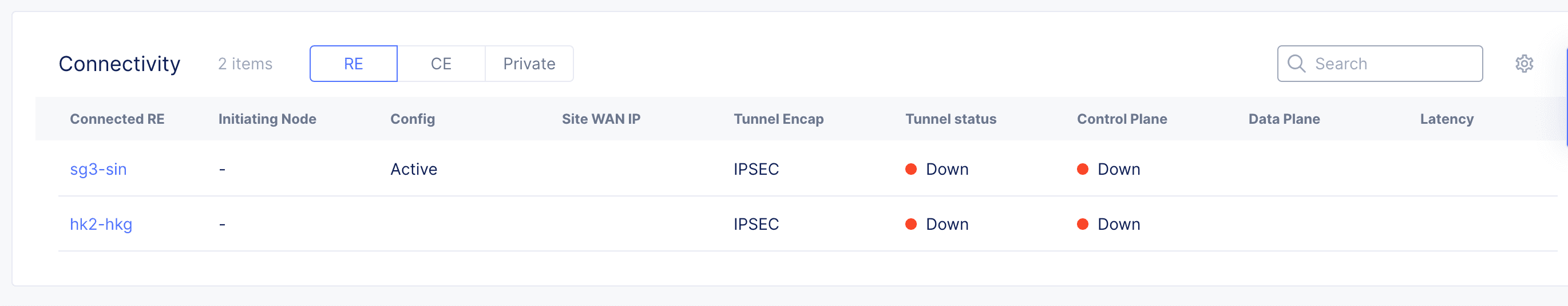This screenshot has width=1568, height=306.
Task: Open the sg3-sin connected RE link
Action: click(x=98, y=169)
